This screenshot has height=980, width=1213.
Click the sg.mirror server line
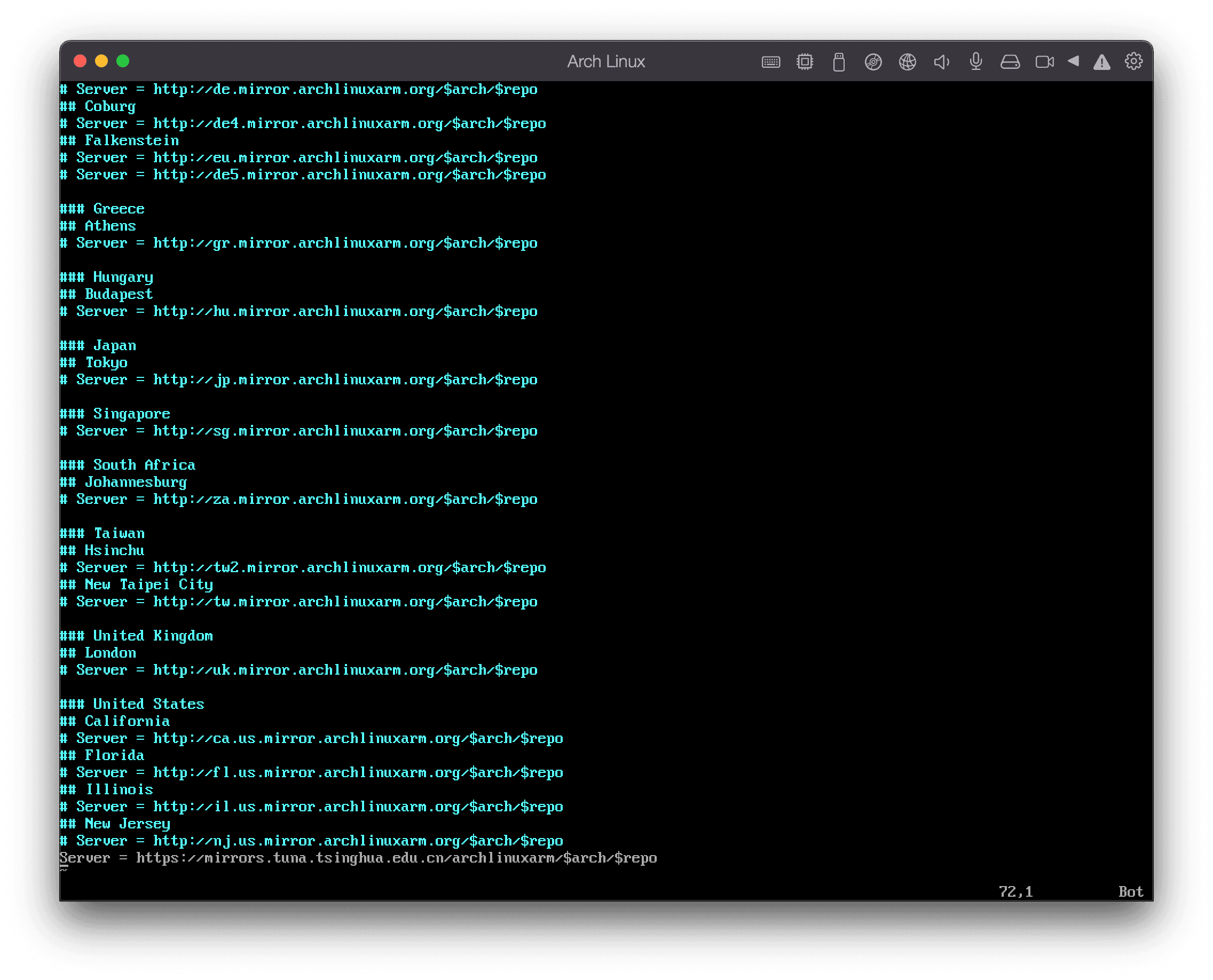click(x=299, y=431)
